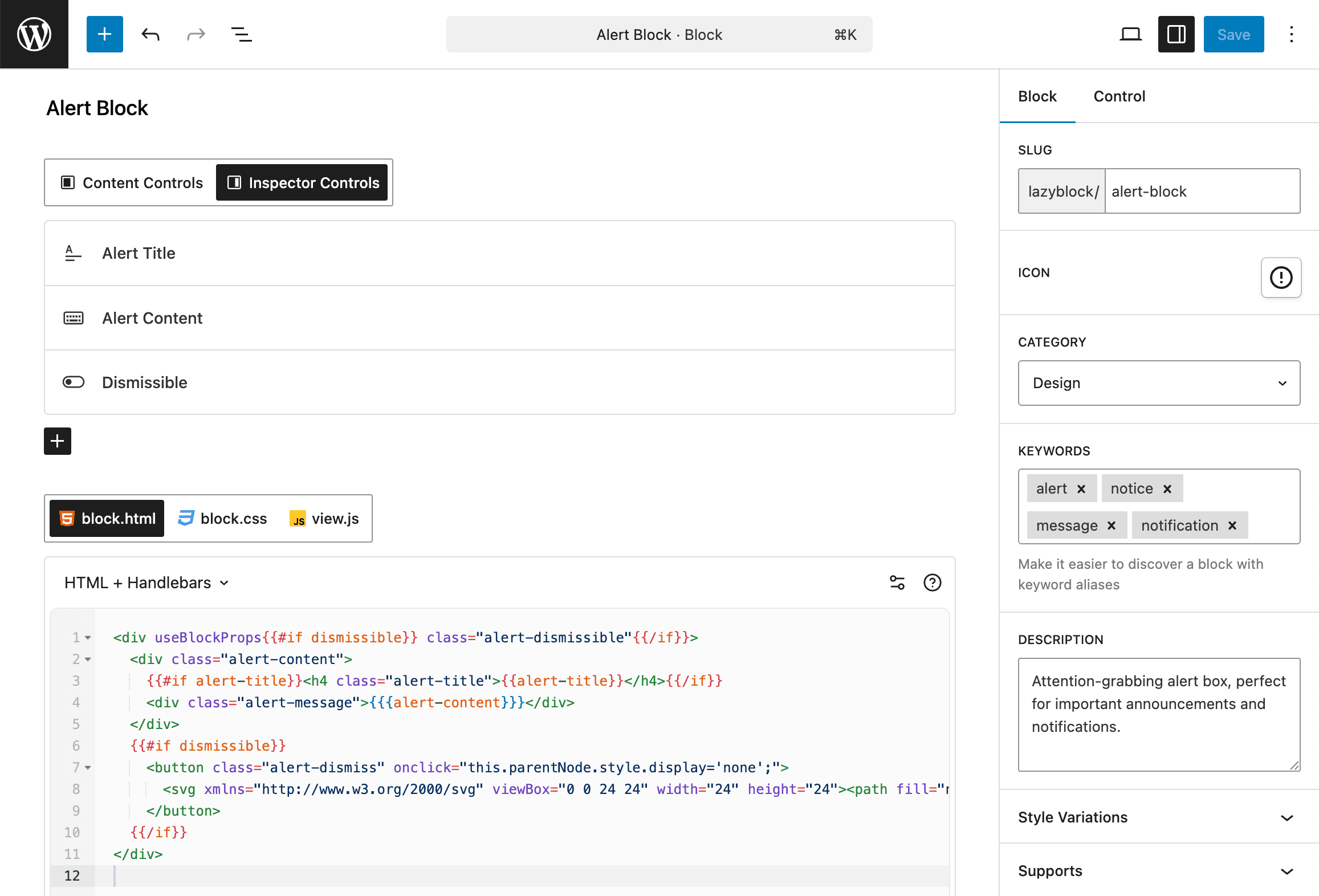Image resolution: width=1319 pixels, height=896 pixels.
Task: Change the block icon
Action: [x=1281, y=278]
